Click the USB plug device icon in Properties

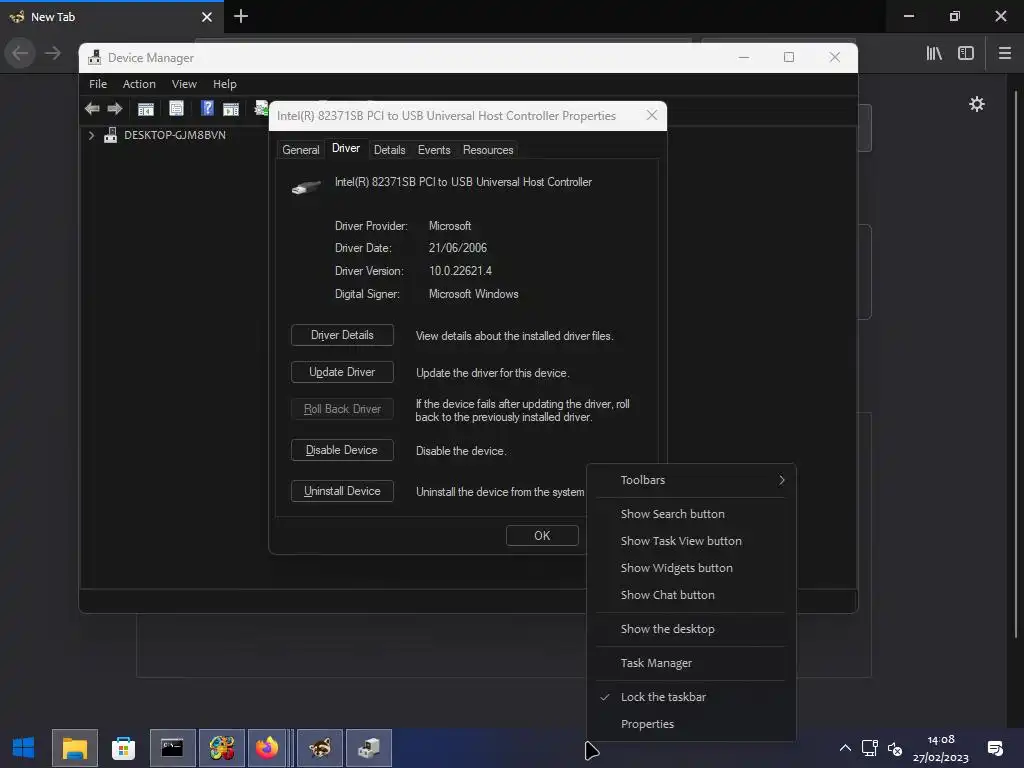click(306, 187)
